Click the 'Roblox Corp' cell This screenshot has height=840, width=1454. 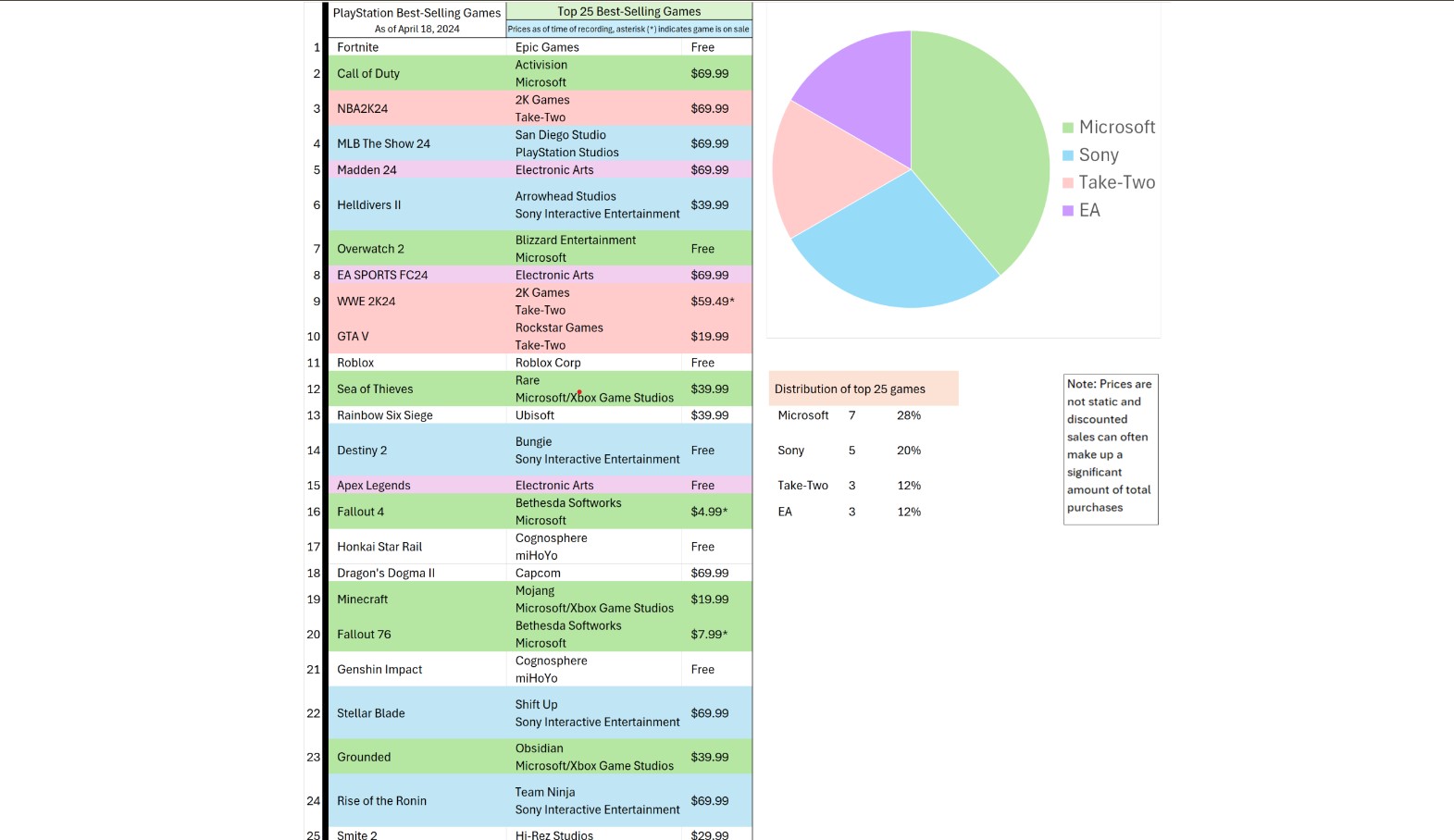click(x=594, y=363)
